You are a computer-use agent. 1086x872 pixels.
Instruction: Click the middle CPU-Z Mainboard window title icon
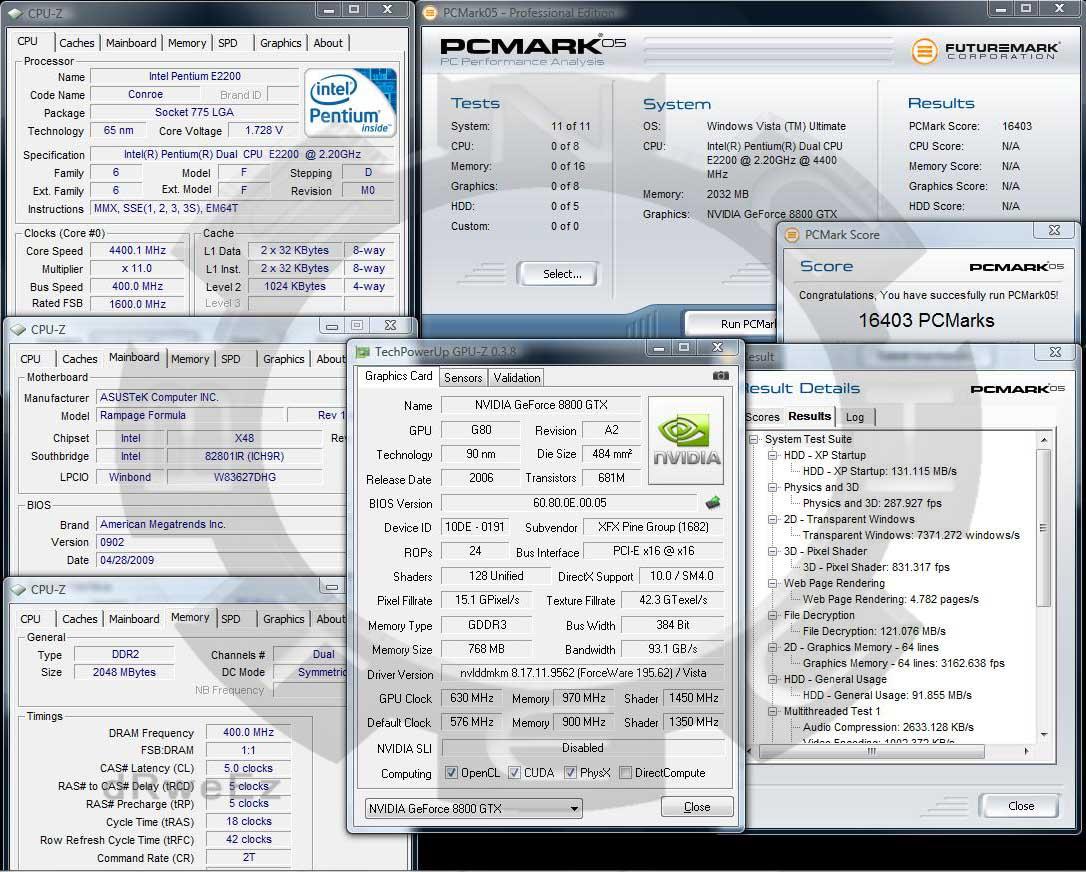pyautogui.click(x=19, y=330)
